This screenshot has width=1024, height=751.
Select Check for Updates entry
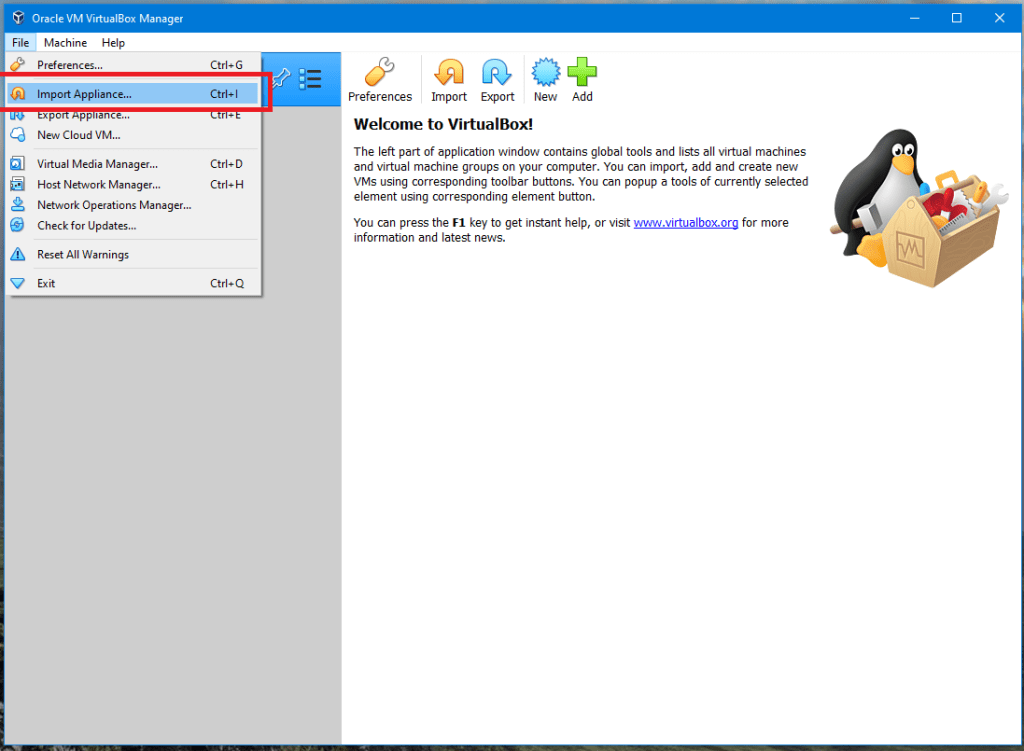pos(86,225)
